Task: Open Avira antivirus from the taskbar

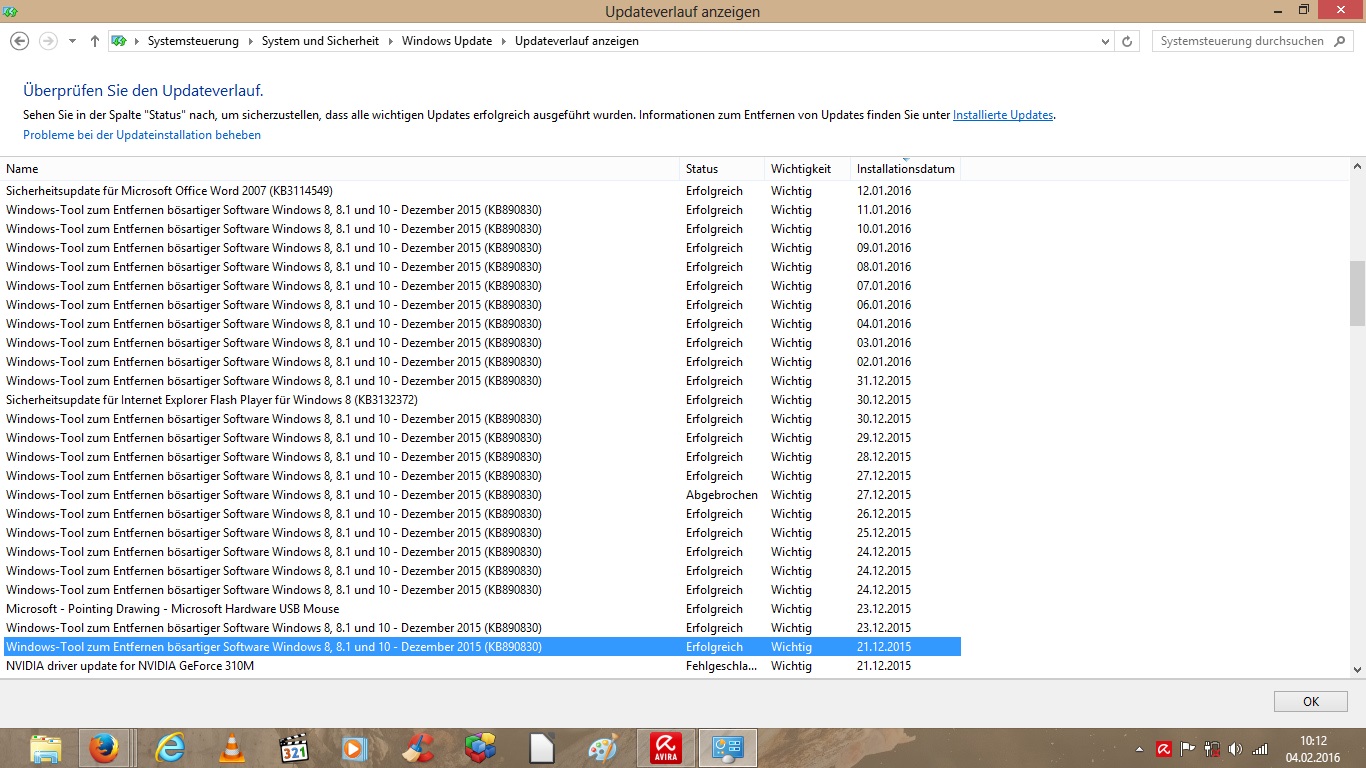Action: 665,748
